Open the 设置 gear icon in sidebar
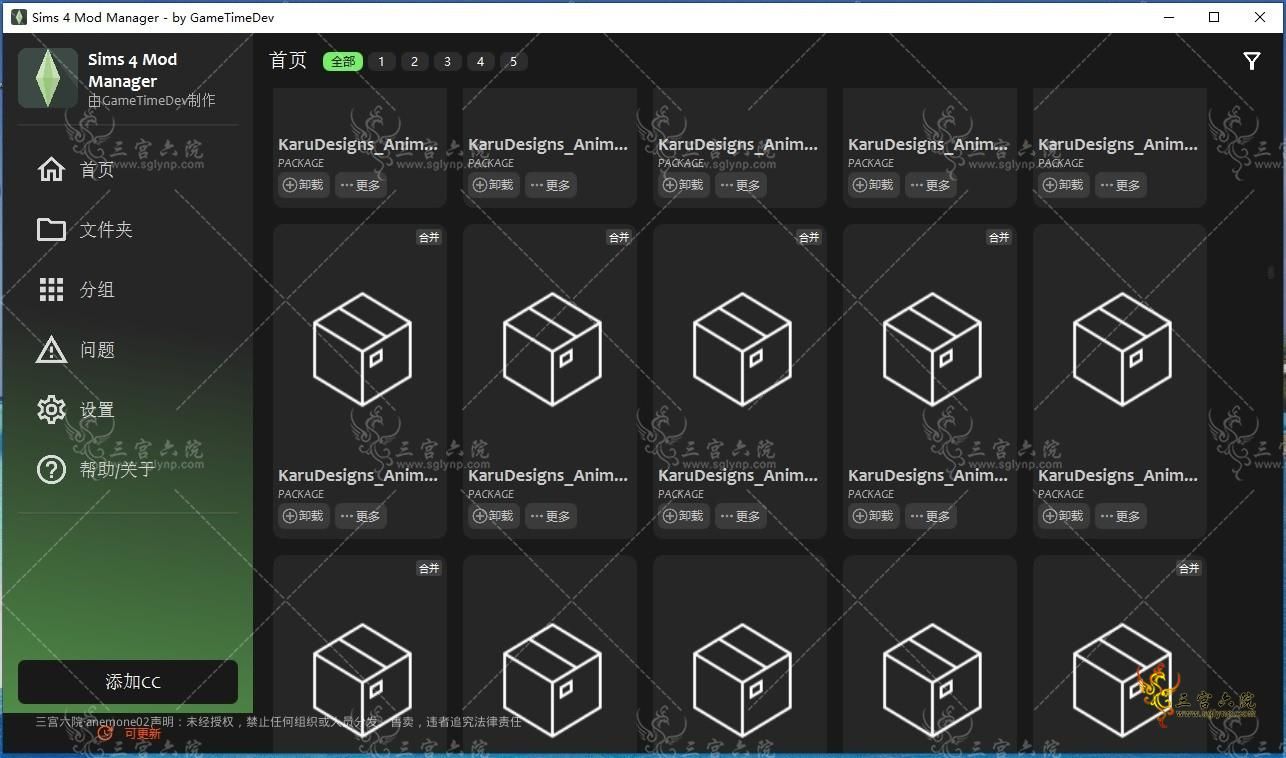Viewport: 1286px width, 758px height. coord(51,409)
